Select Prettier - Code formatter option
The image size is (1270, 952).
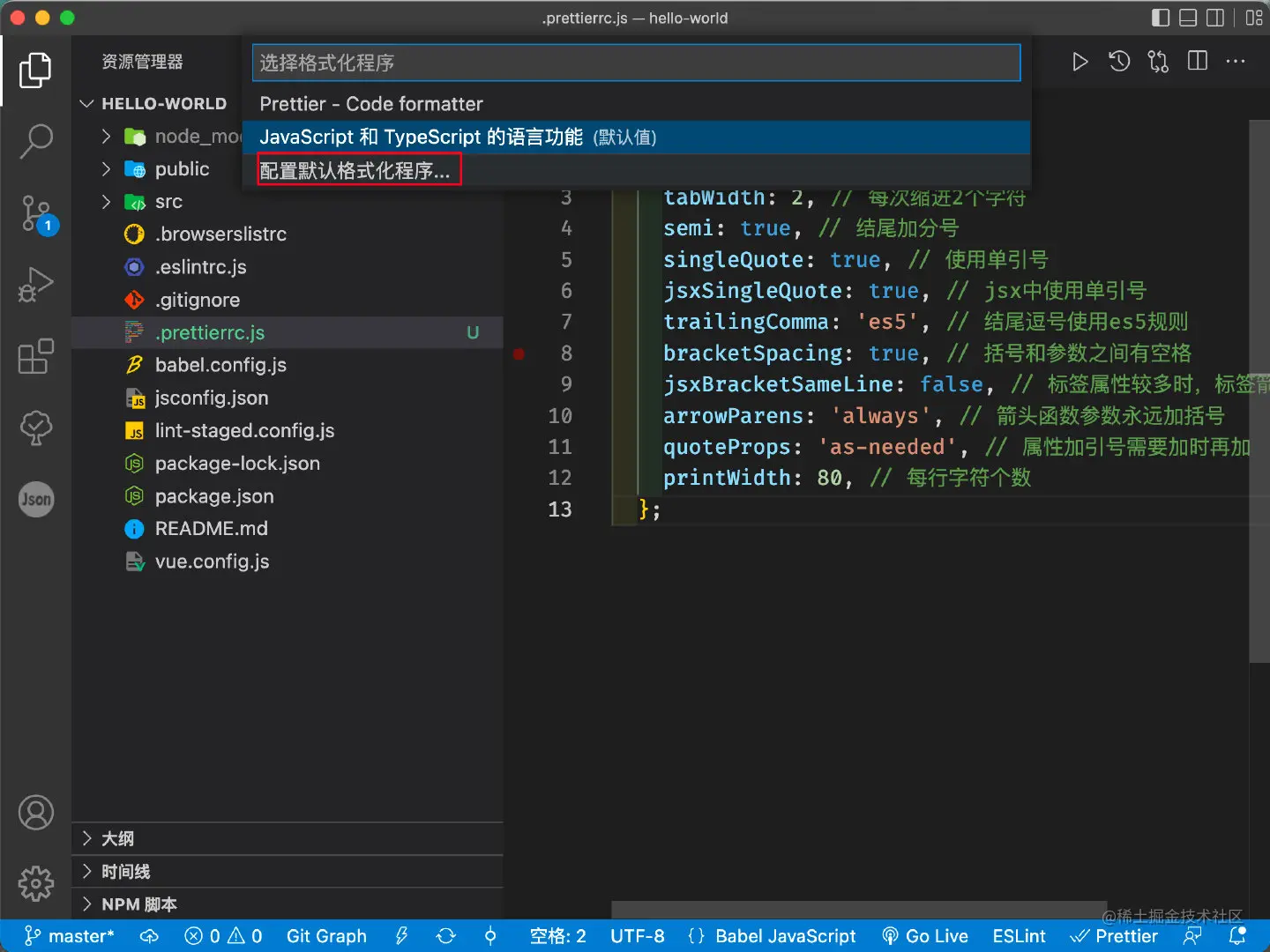(x=636, y=104)
